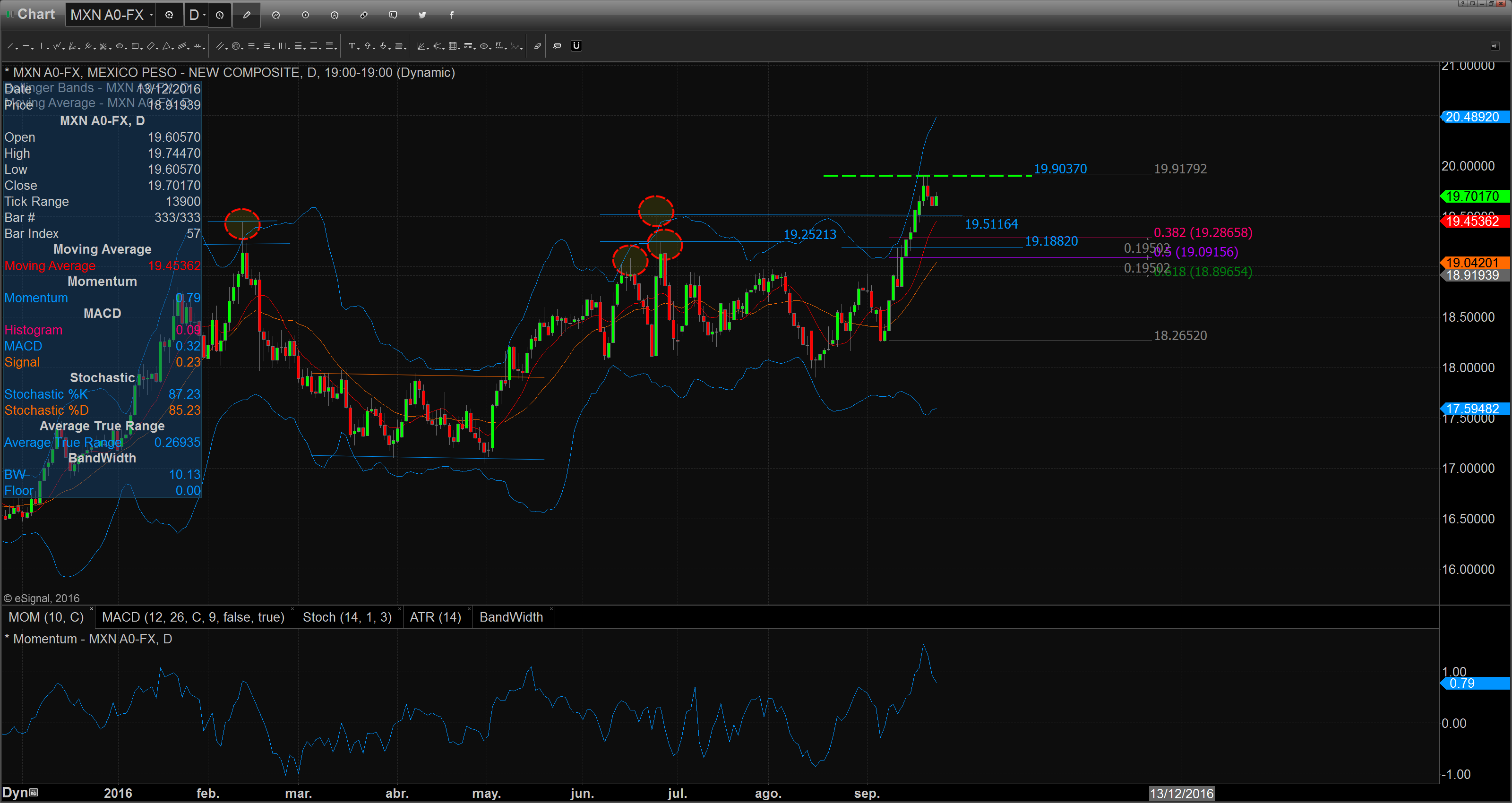Click the link windows icon

click(x=364, y=15)
